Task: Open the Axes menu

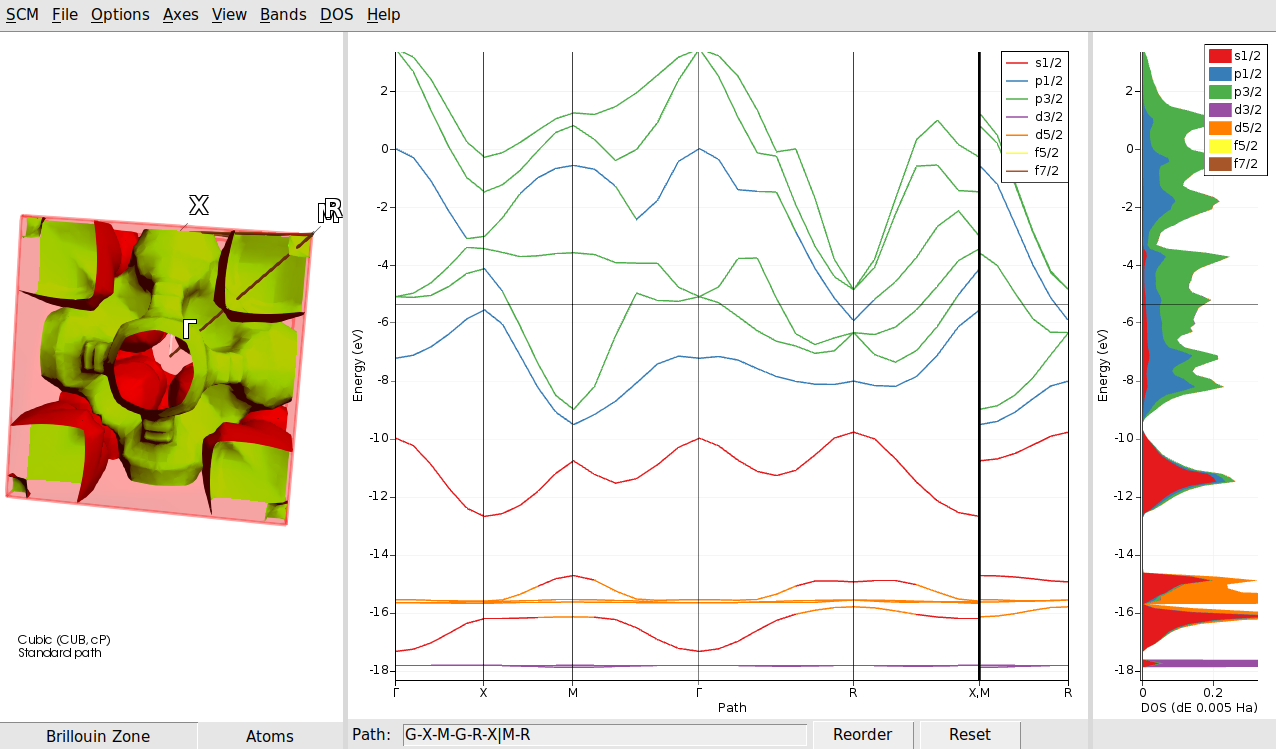Action: tap(180, 14)
